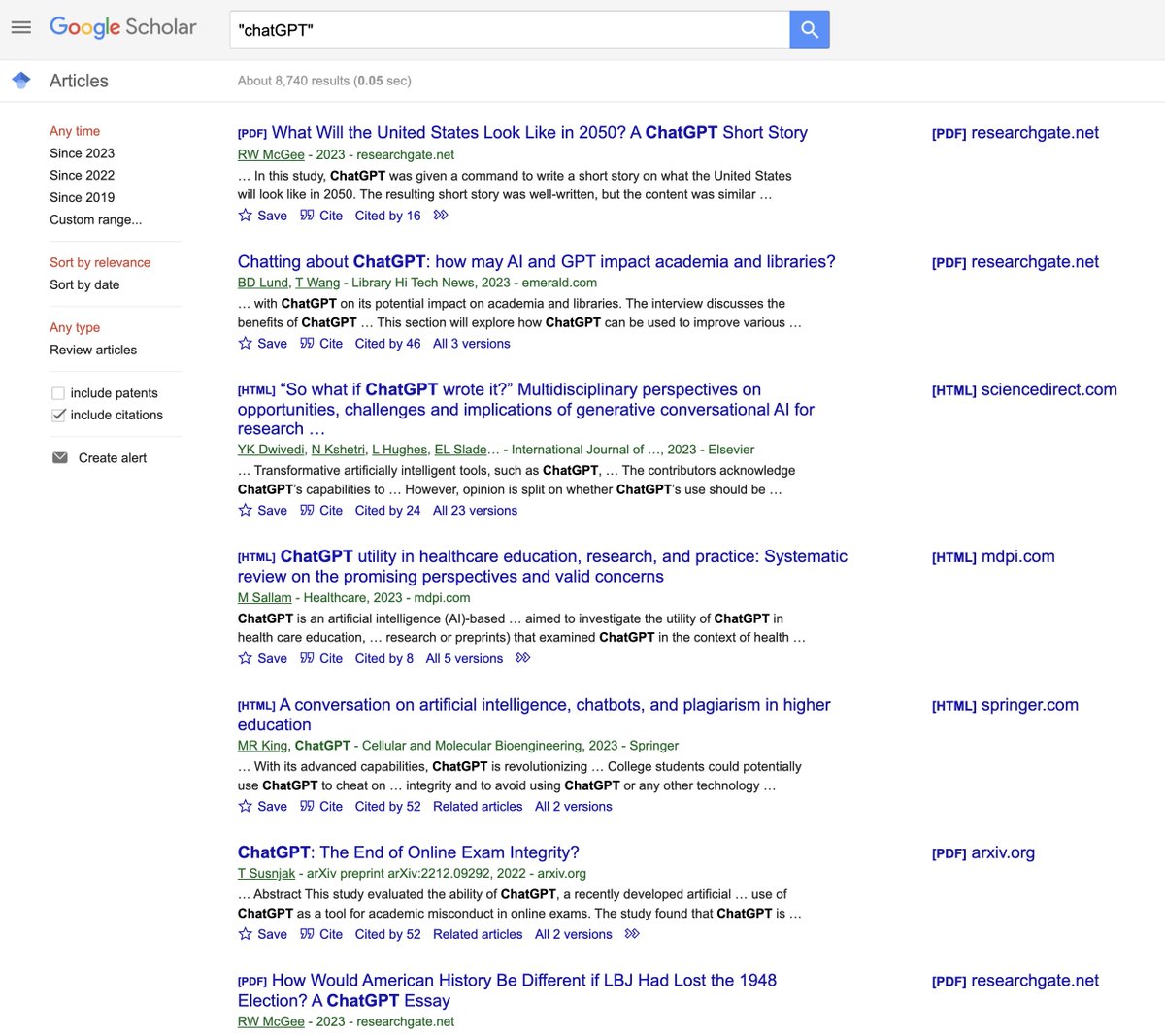Click the search query input field

click(510, 29)
